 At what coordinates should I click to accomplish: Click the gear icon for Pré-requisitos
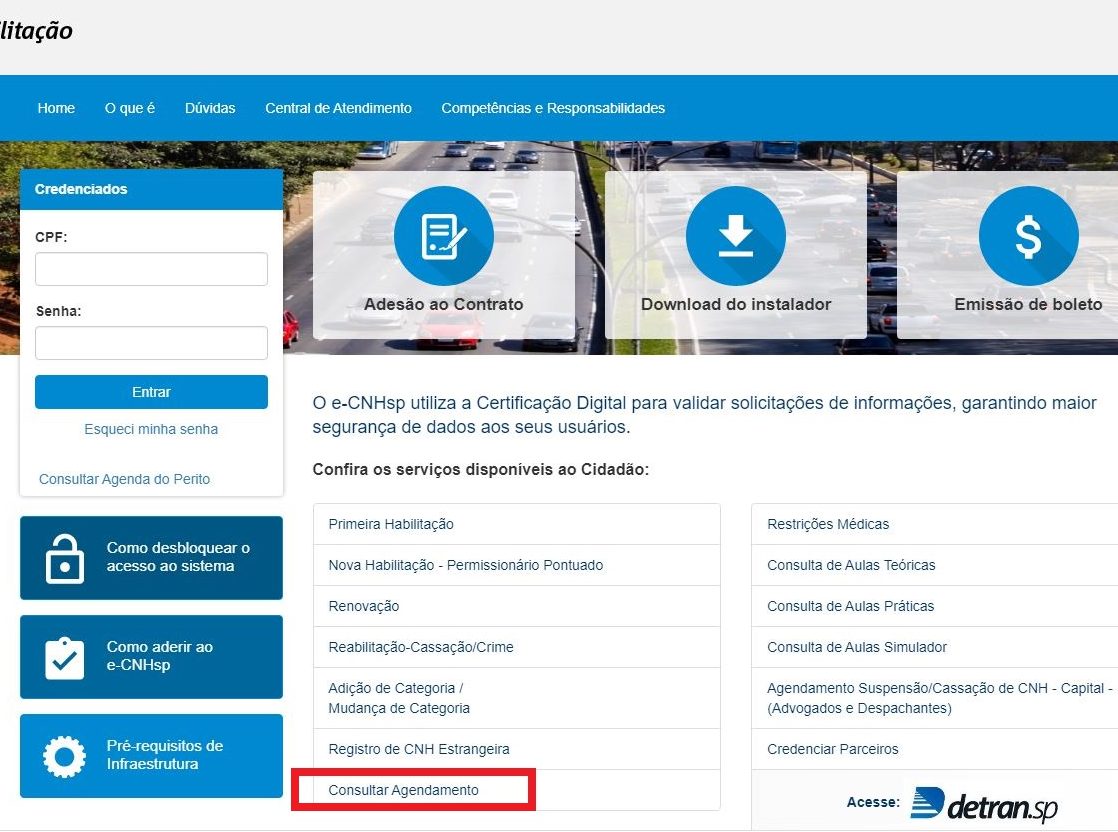pyautogui.click(x=64, y=756)
